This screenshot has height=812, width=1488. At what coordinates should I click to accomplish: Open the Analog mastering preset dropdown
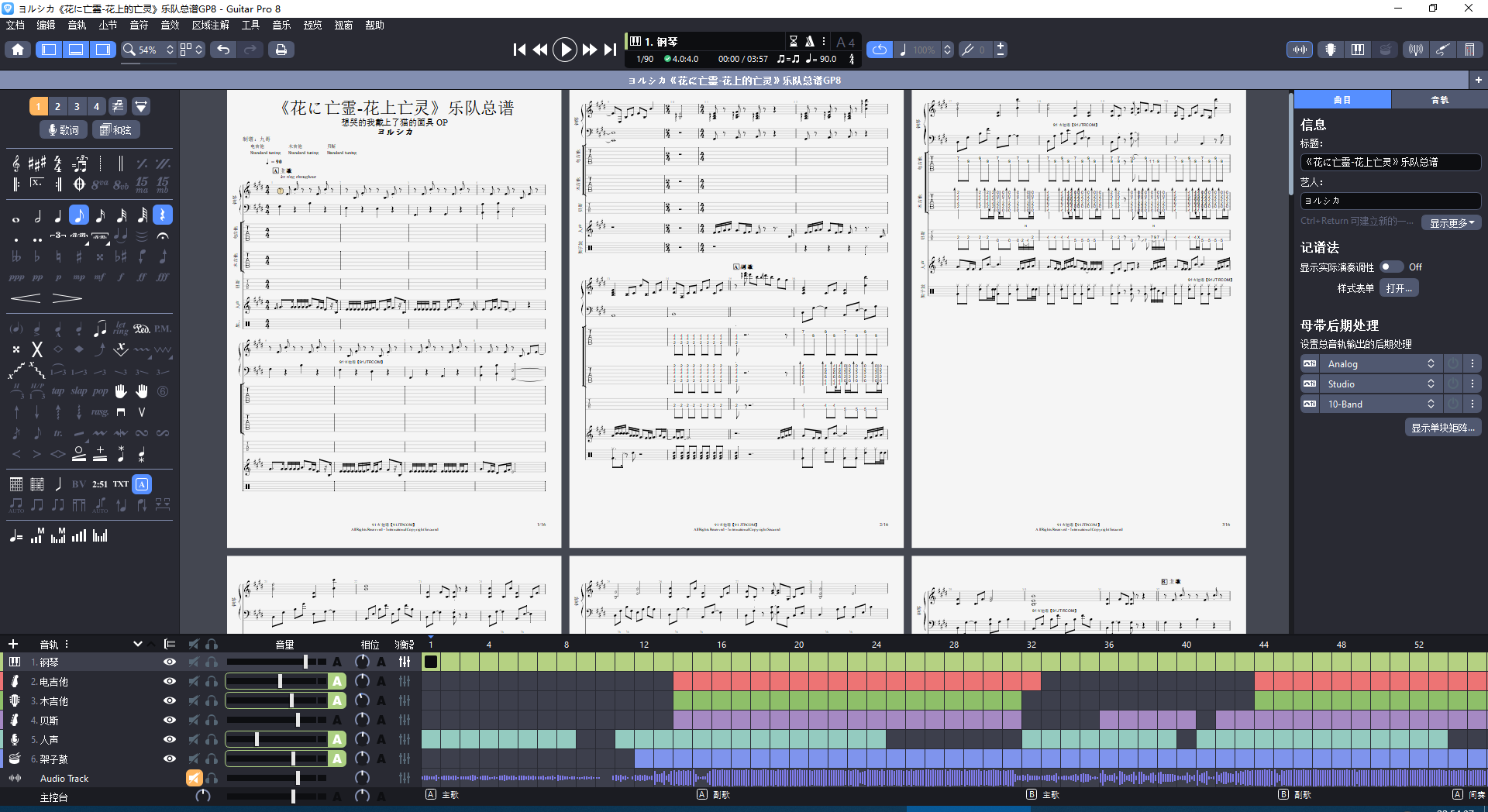(1381, 363)
